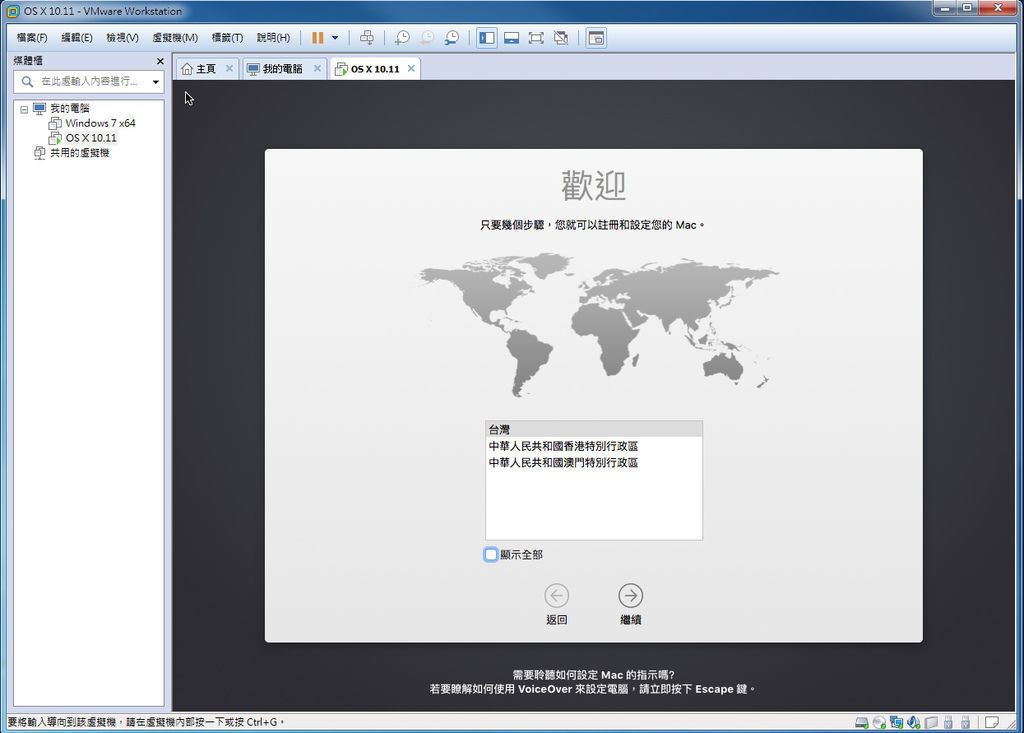
Task: Pause the virtual machine with the orange pause icon
Action: [x=317, y=38]
